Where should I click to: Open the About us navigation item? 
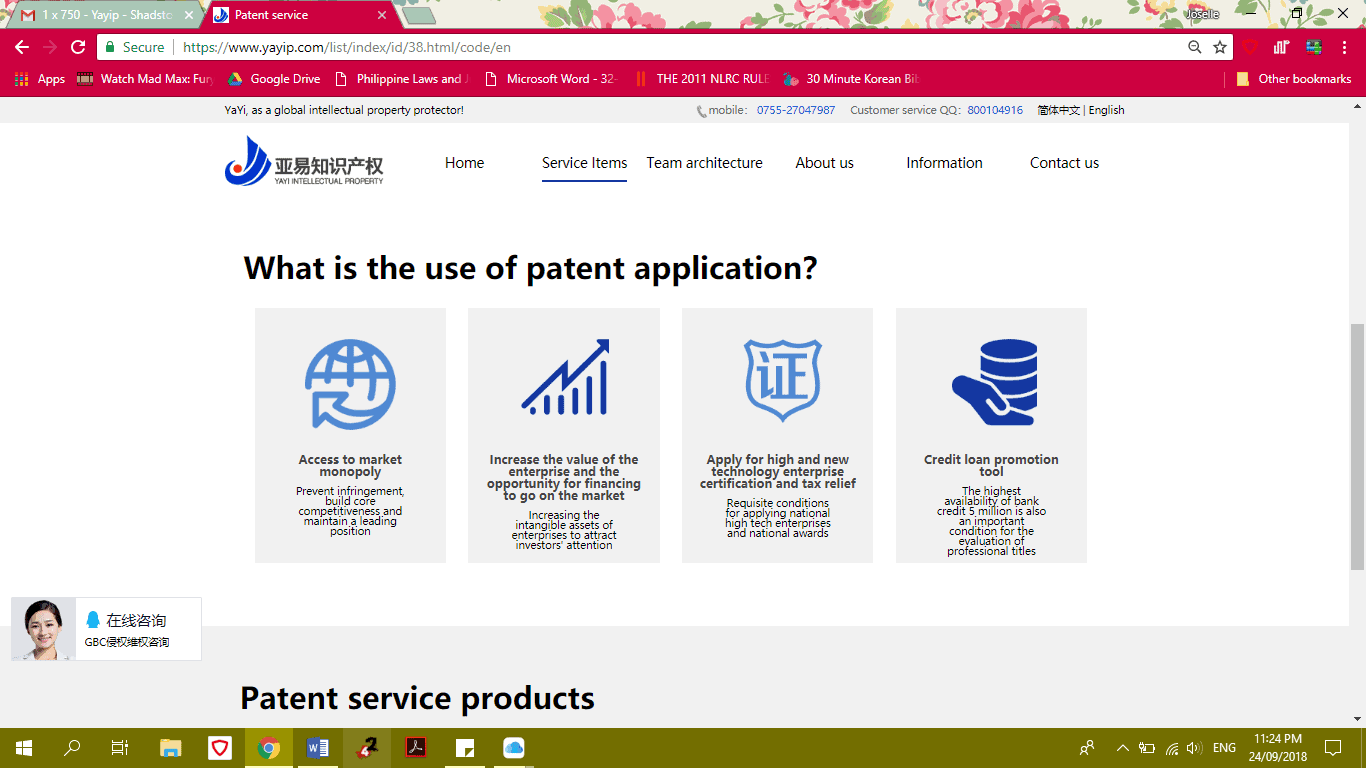coord(824,163)
